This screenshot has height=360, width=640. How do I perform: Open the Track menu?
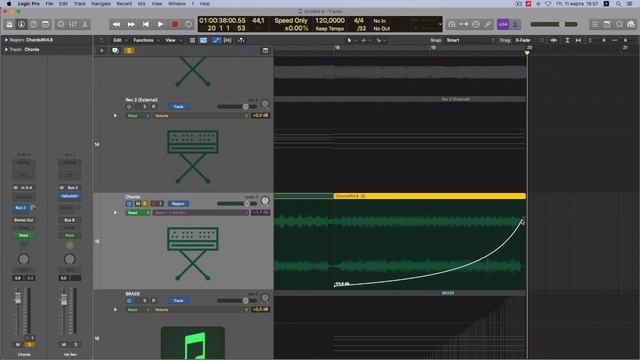point(80,4)
